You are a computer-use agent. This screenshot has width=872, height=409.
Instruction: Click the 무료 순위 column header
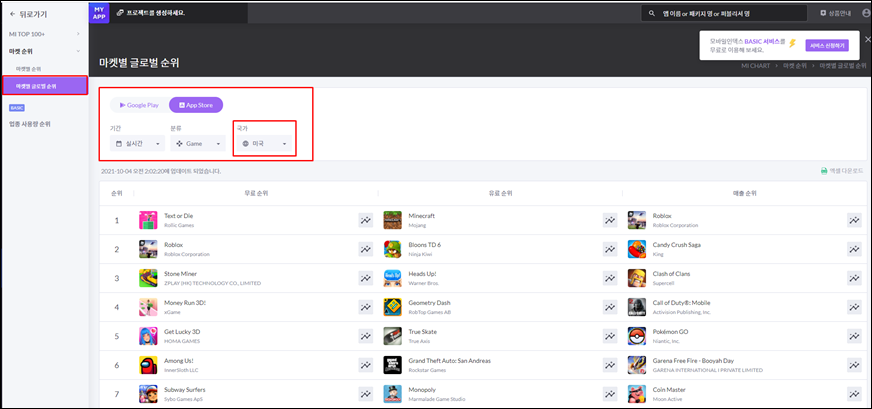256,193
